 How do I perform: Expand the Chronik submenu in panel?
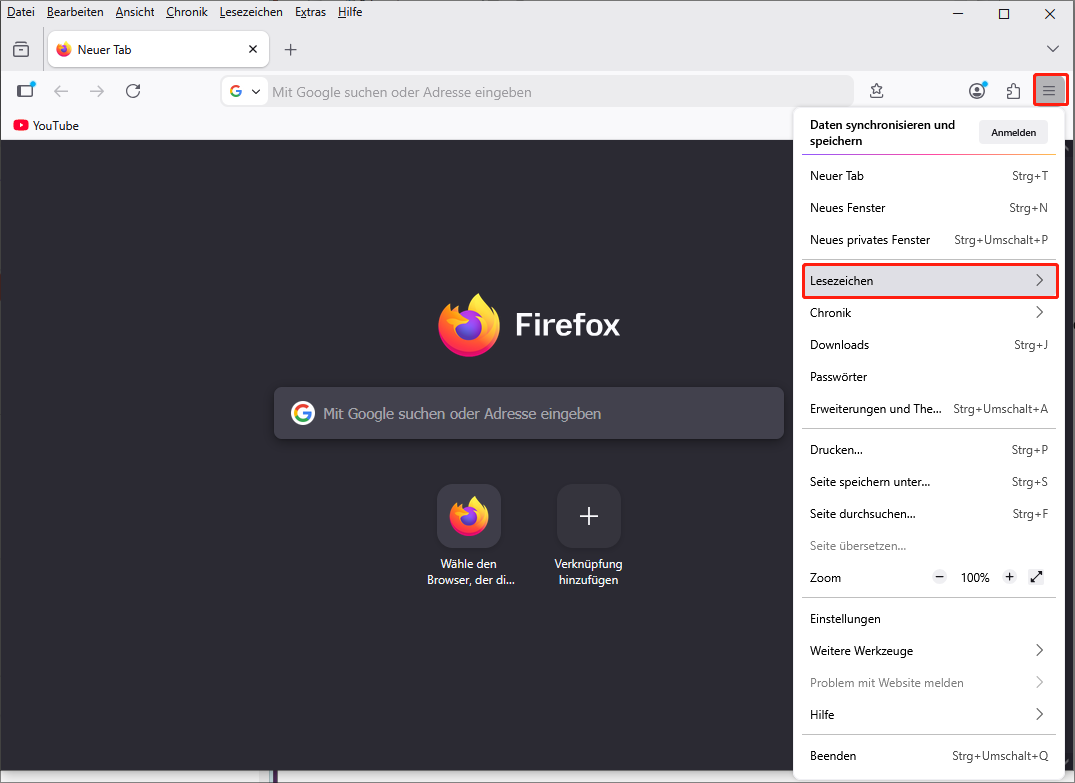pyautogui.click(x=929, y=313)
